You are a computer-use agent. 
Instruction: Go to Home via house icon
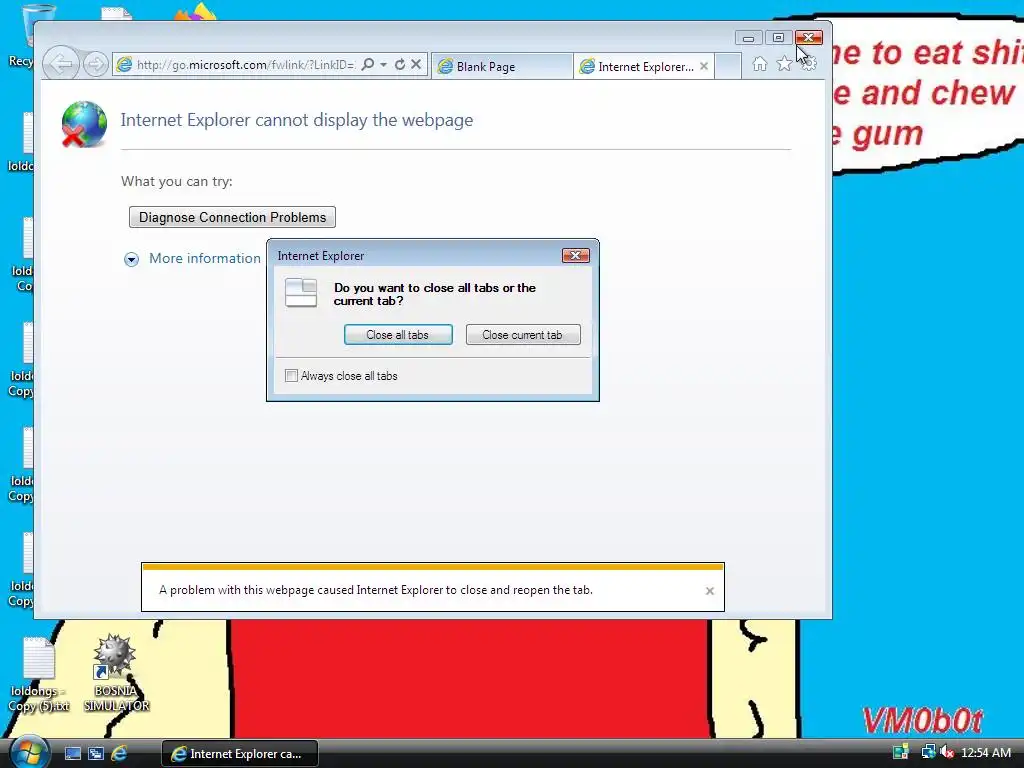[760, 64]
